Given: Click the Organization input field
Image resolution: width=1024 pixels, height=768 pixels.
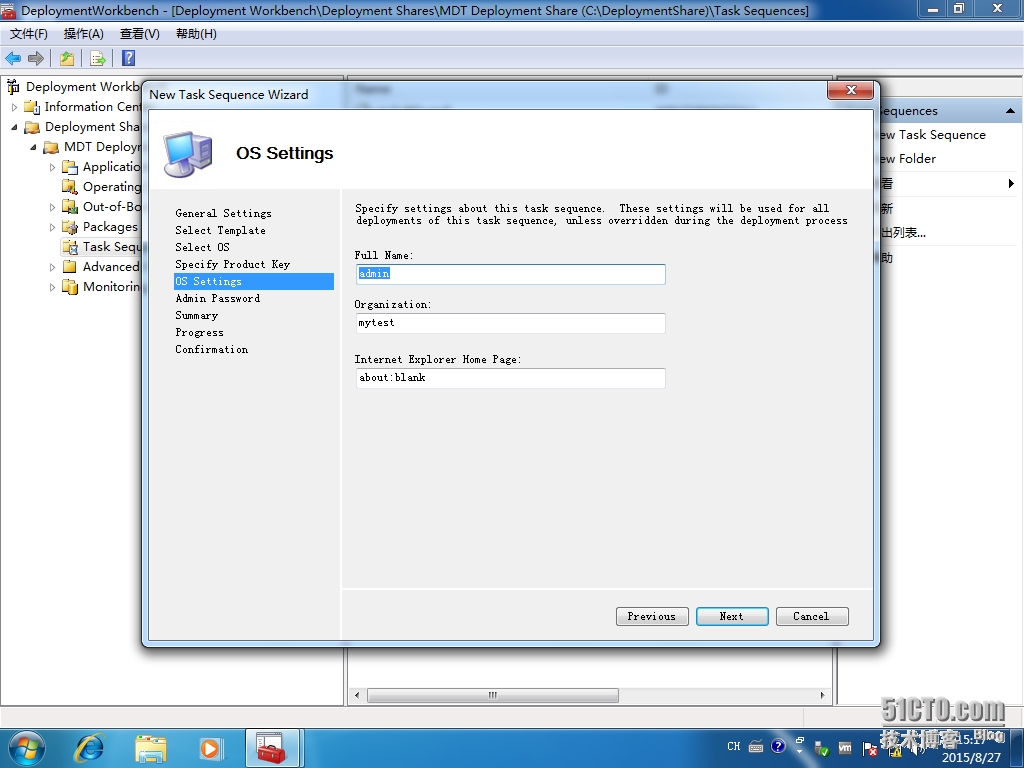Looking at the screenshot, I should (511, 323).
